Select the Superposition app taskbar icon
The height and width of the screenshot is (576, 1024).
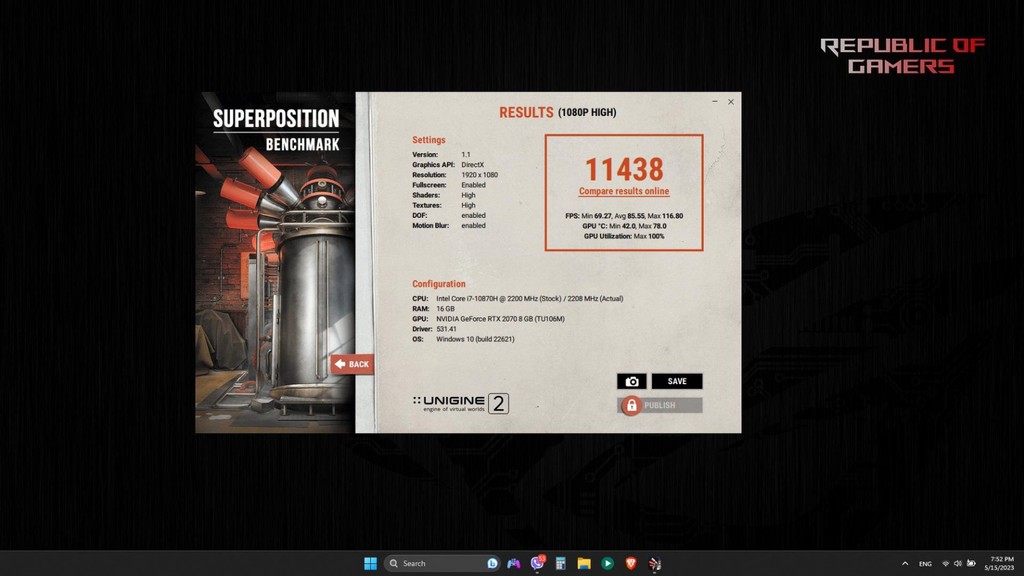point(654,563)
